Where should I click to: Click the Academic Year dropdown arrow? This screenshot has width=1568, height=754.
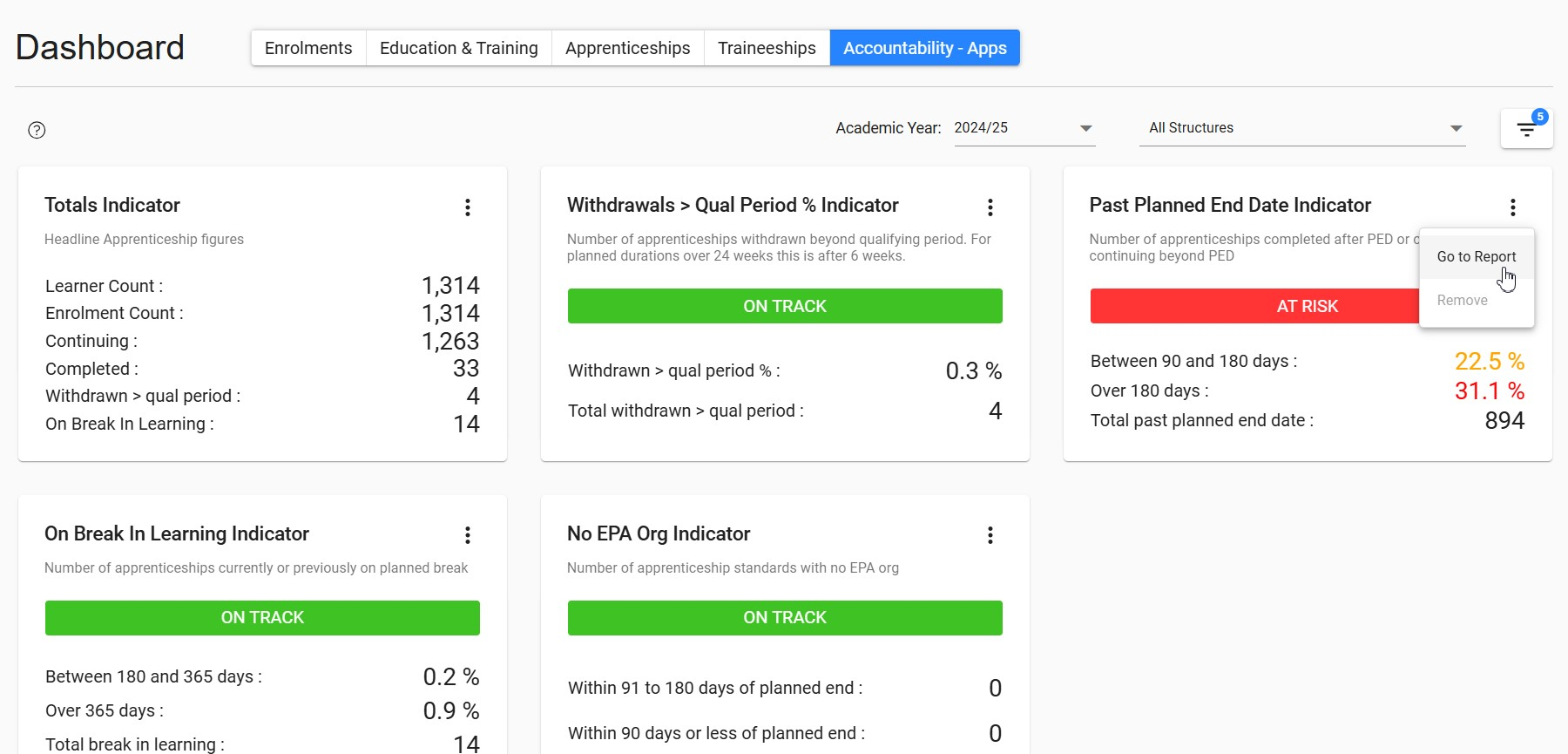point(1085,128)
